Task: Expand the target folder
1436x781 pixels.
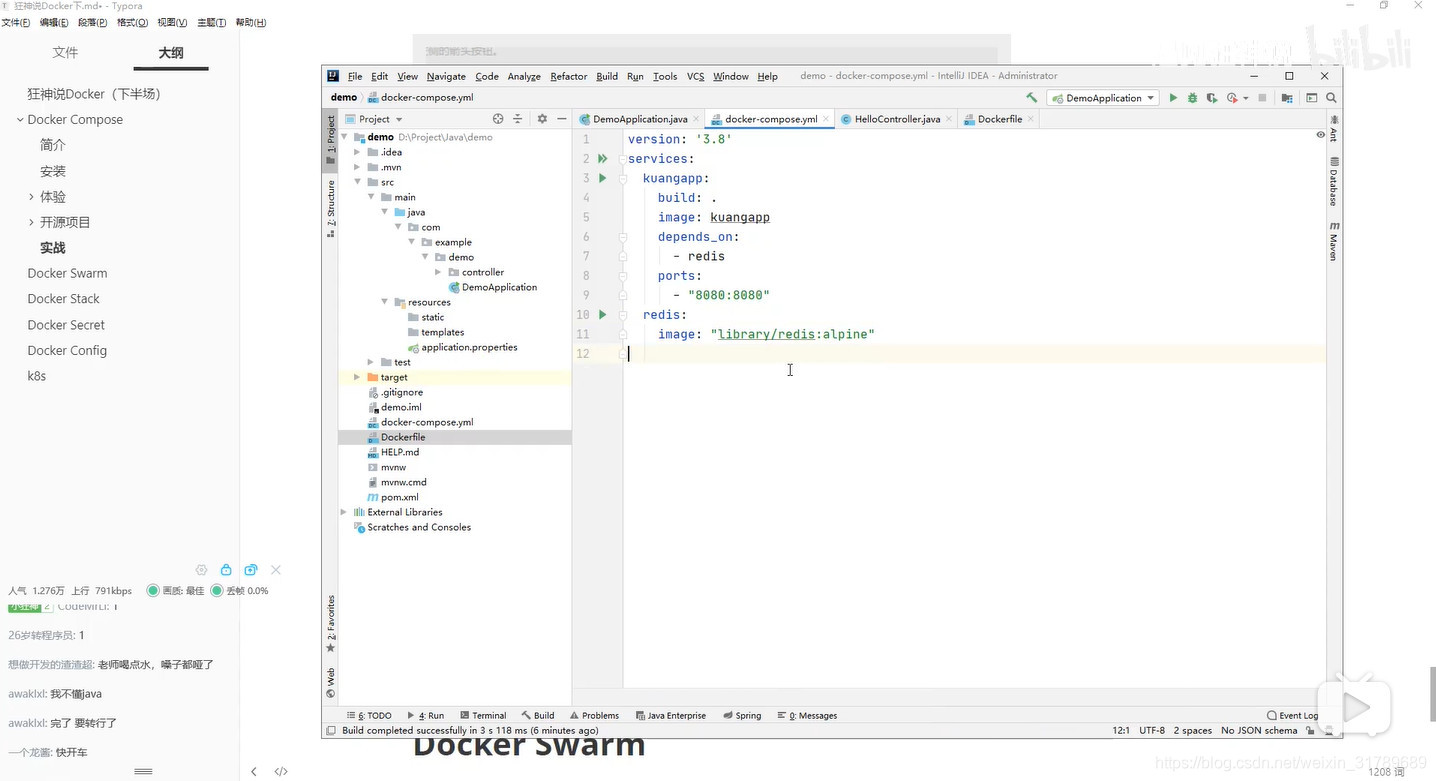Action: tap(358, 377)
